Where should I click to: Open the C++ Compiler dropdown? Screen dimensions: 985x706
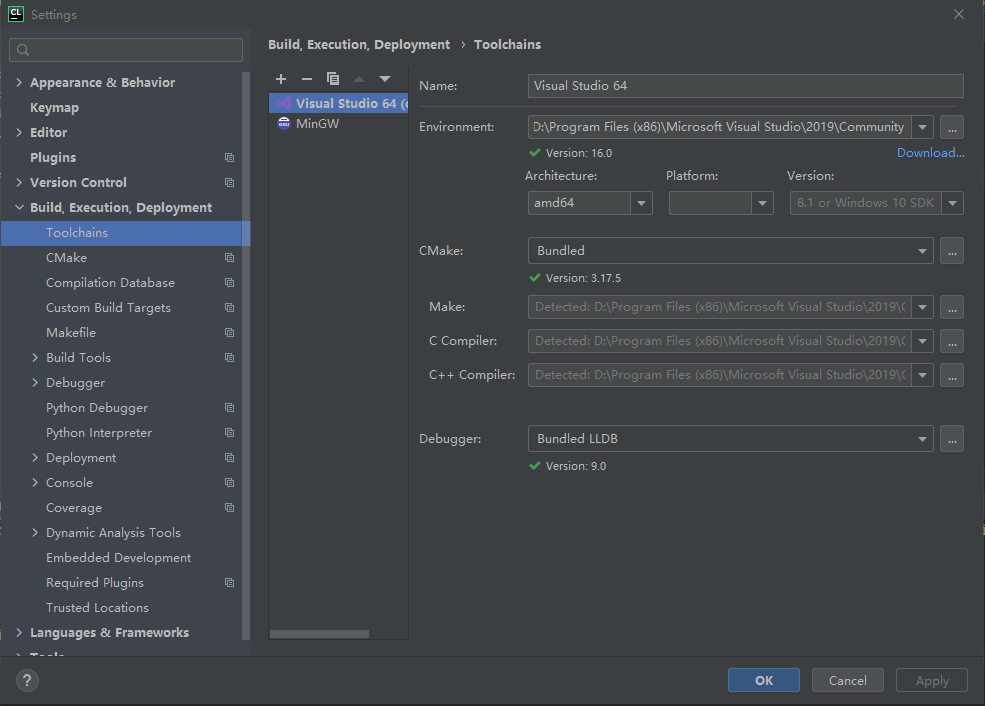click(922, 375)
